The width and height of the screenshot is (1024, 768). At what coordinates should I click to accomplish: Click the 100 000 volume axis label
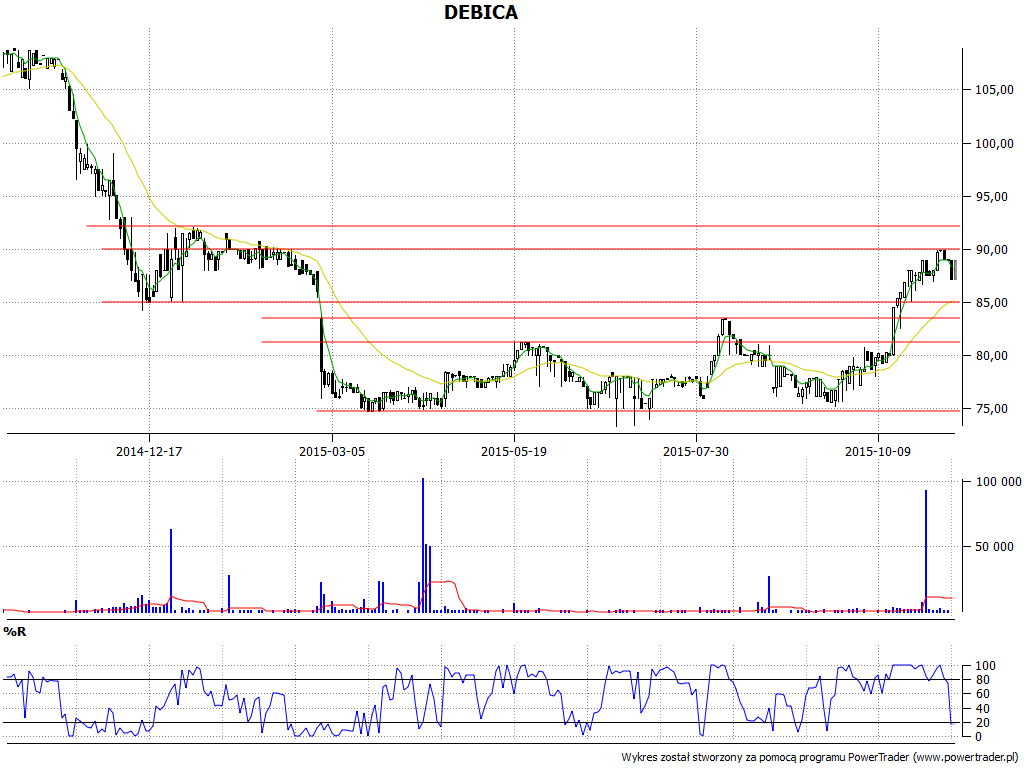point(998,482)
